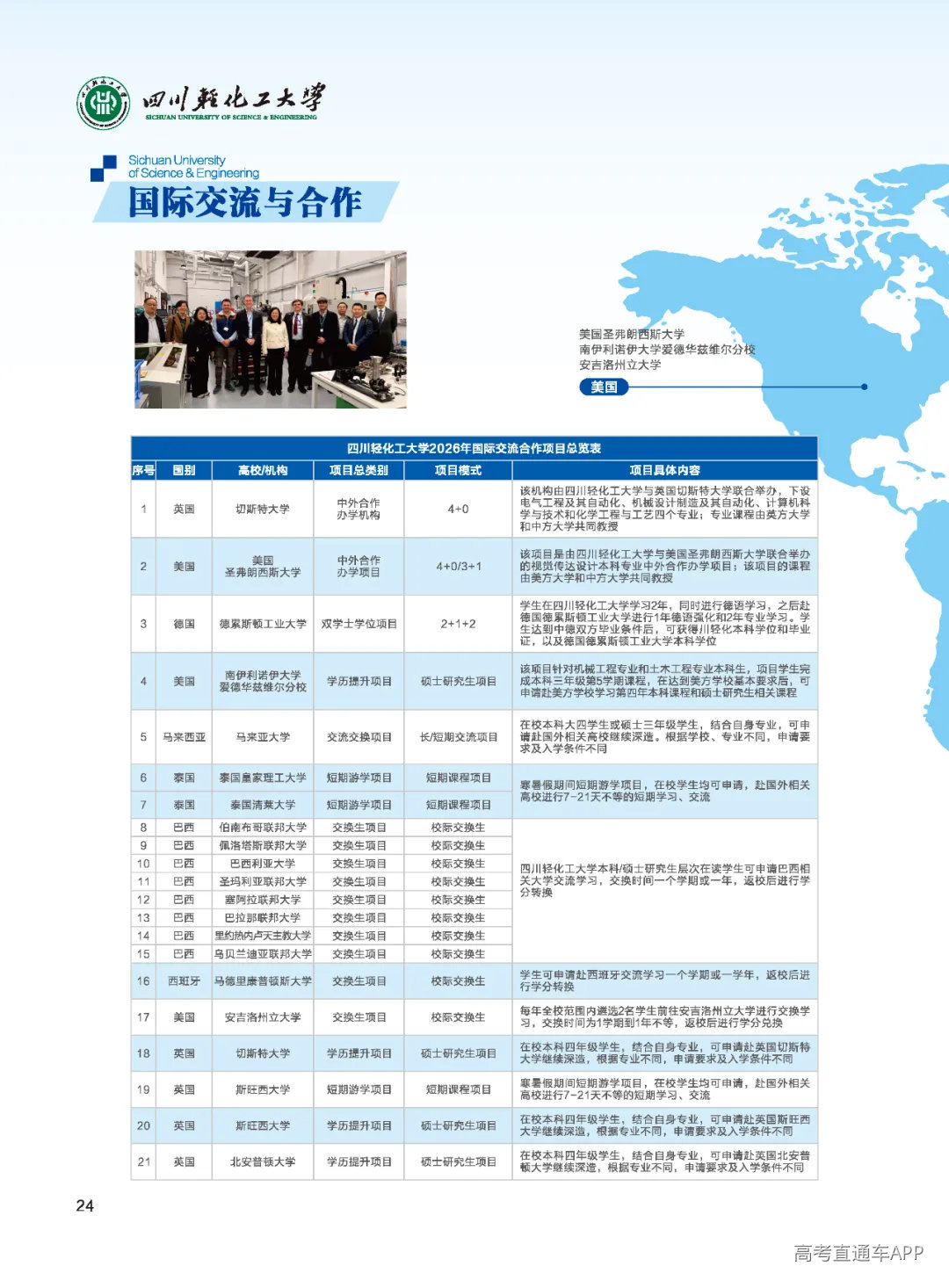Select 塞阿拉联邦大学 in row 12
949x1288 pixels.
click(263, 900)
